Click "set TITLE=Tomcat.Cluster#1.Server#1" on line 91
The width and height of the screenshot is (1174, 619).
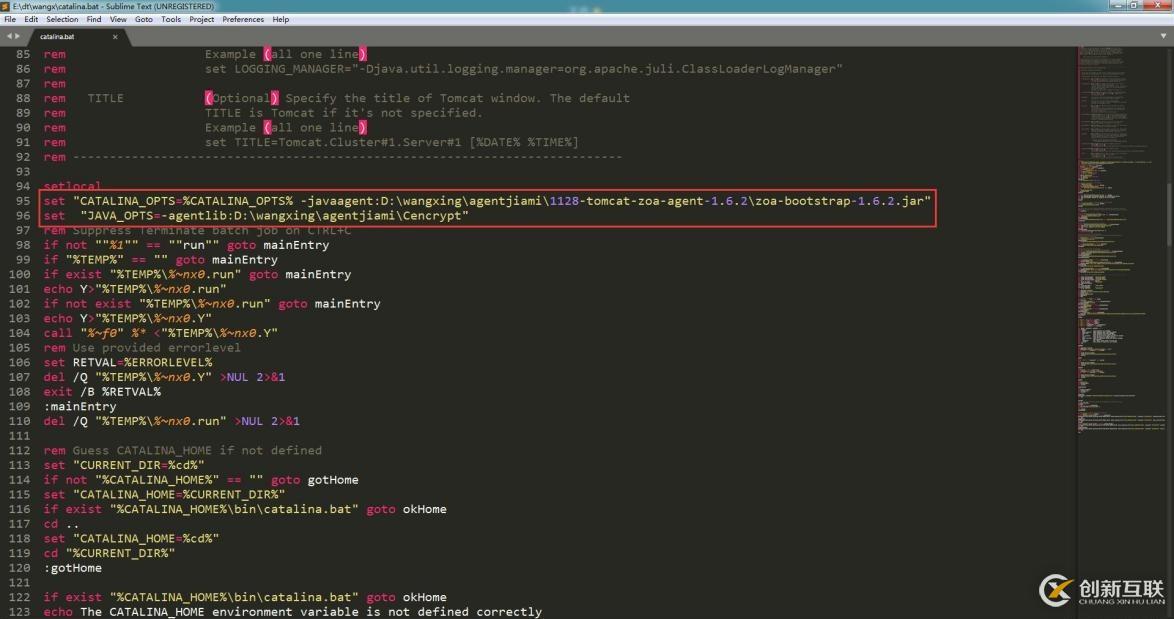click(333, 142)
